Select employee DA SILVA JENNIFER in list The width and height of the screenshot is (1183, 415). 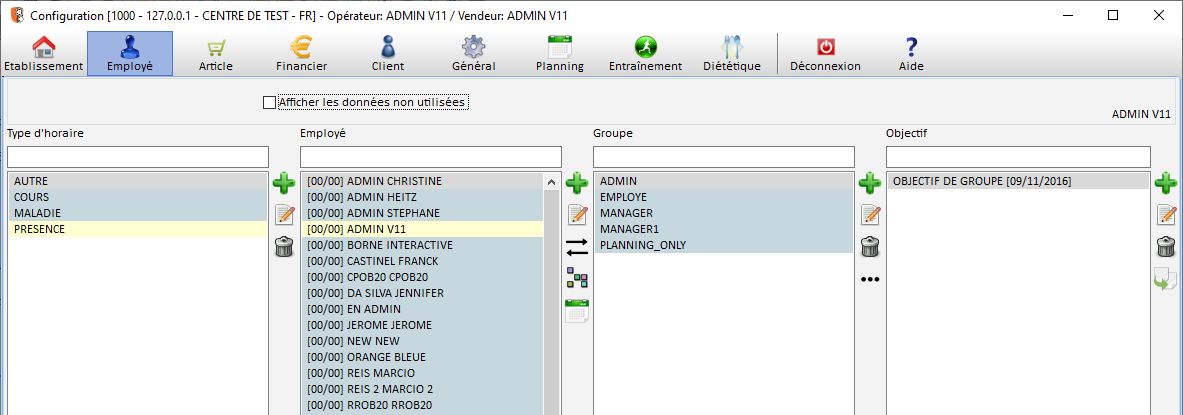pos(376,293)
